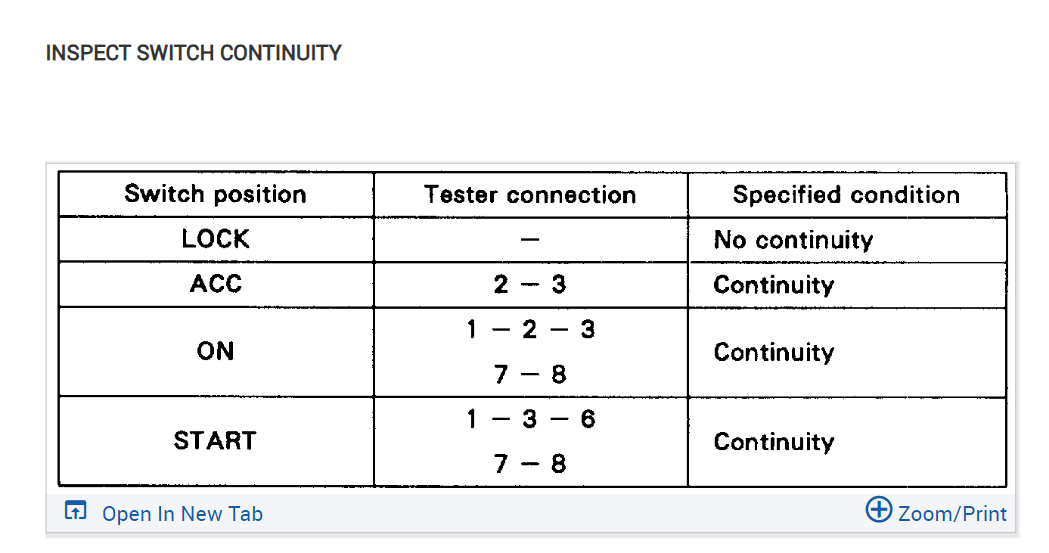Click the 'Specified condition' column header
The height and width of the screenshot is (553, 1049).
point(846,195)
